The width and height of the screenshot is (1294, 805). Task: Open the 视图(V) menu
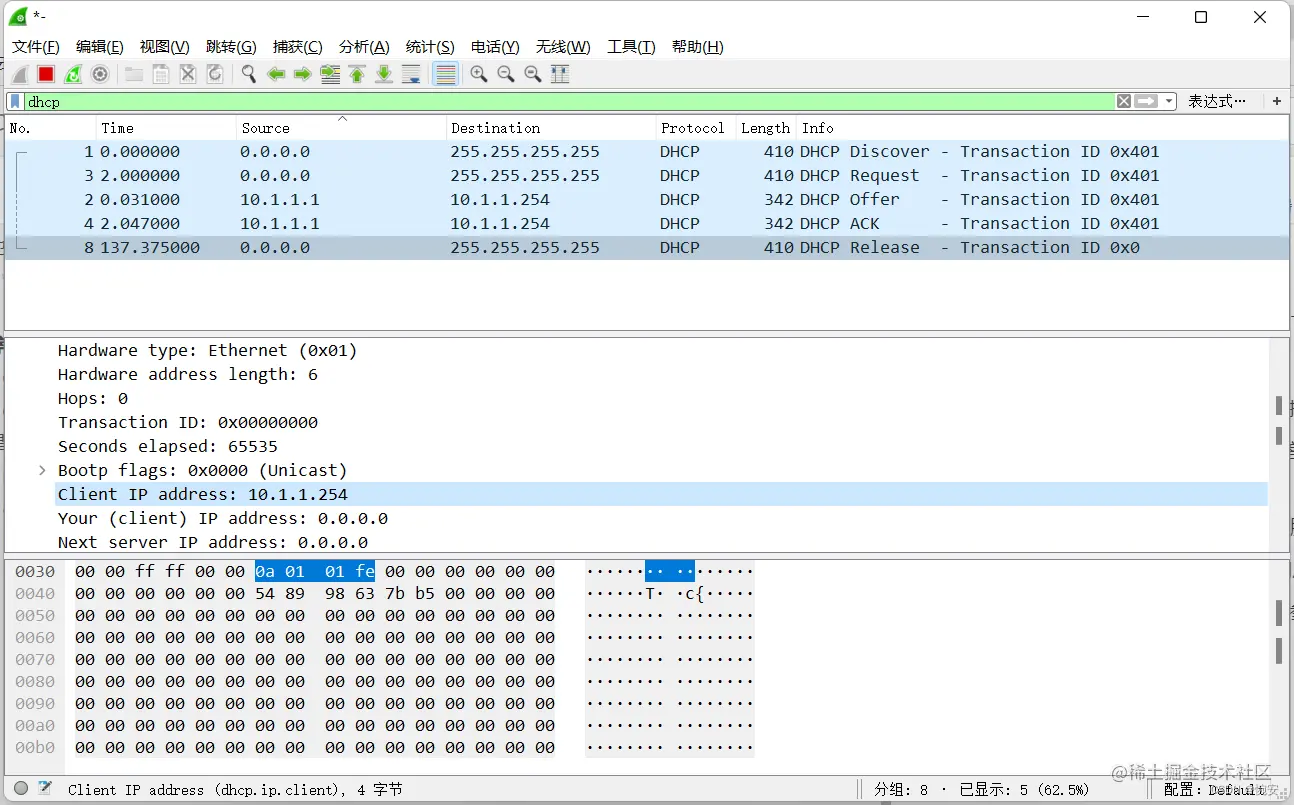click(x=165, y=47)
